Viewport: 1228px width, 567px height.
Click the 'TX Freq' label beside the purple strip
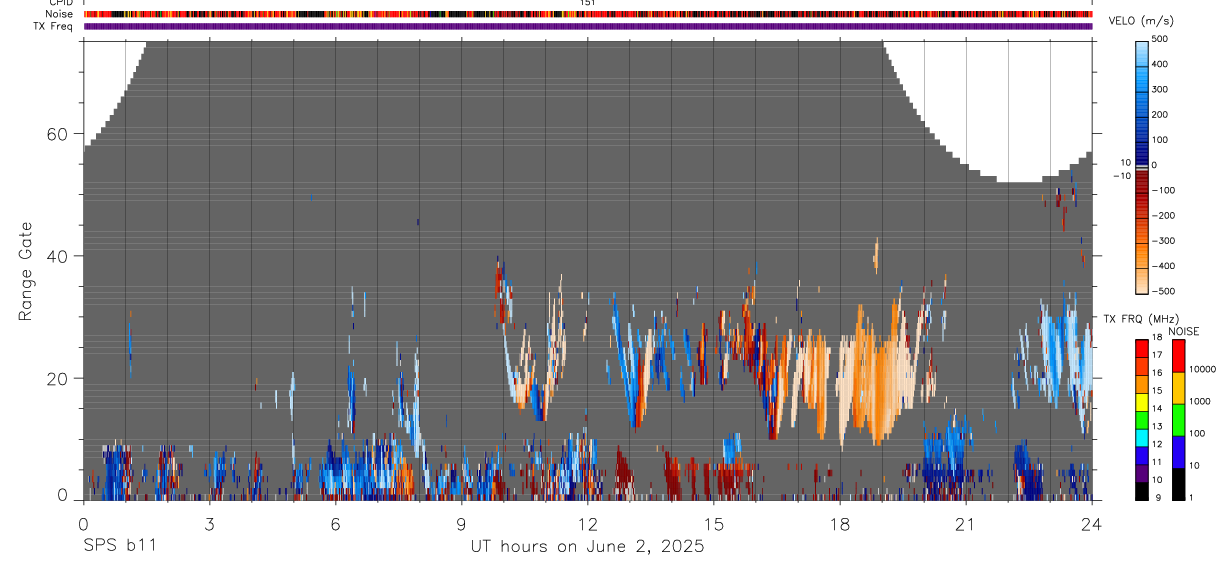(54, 26)
